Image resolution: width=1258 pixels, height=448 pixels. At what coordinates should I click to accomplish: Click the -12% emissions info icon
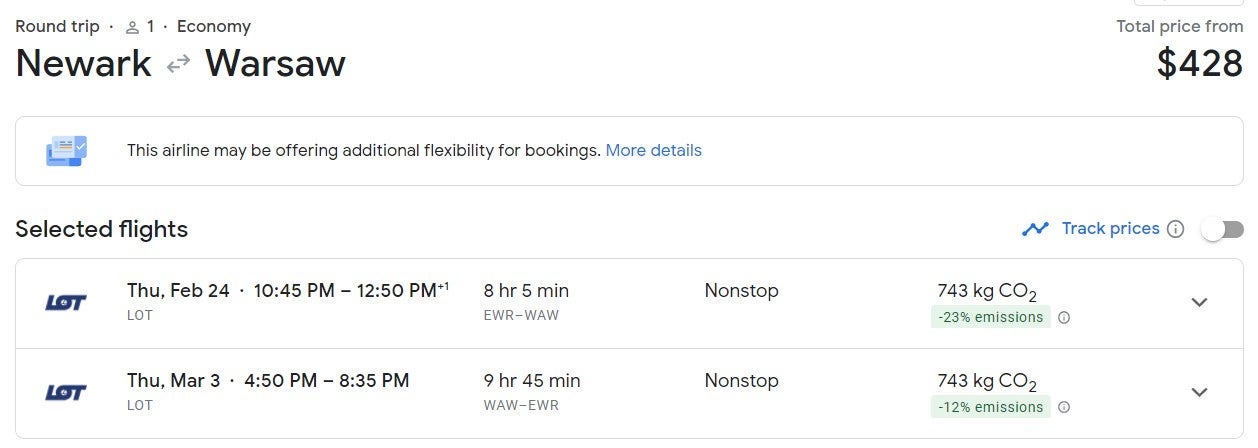pos(1064,407)
